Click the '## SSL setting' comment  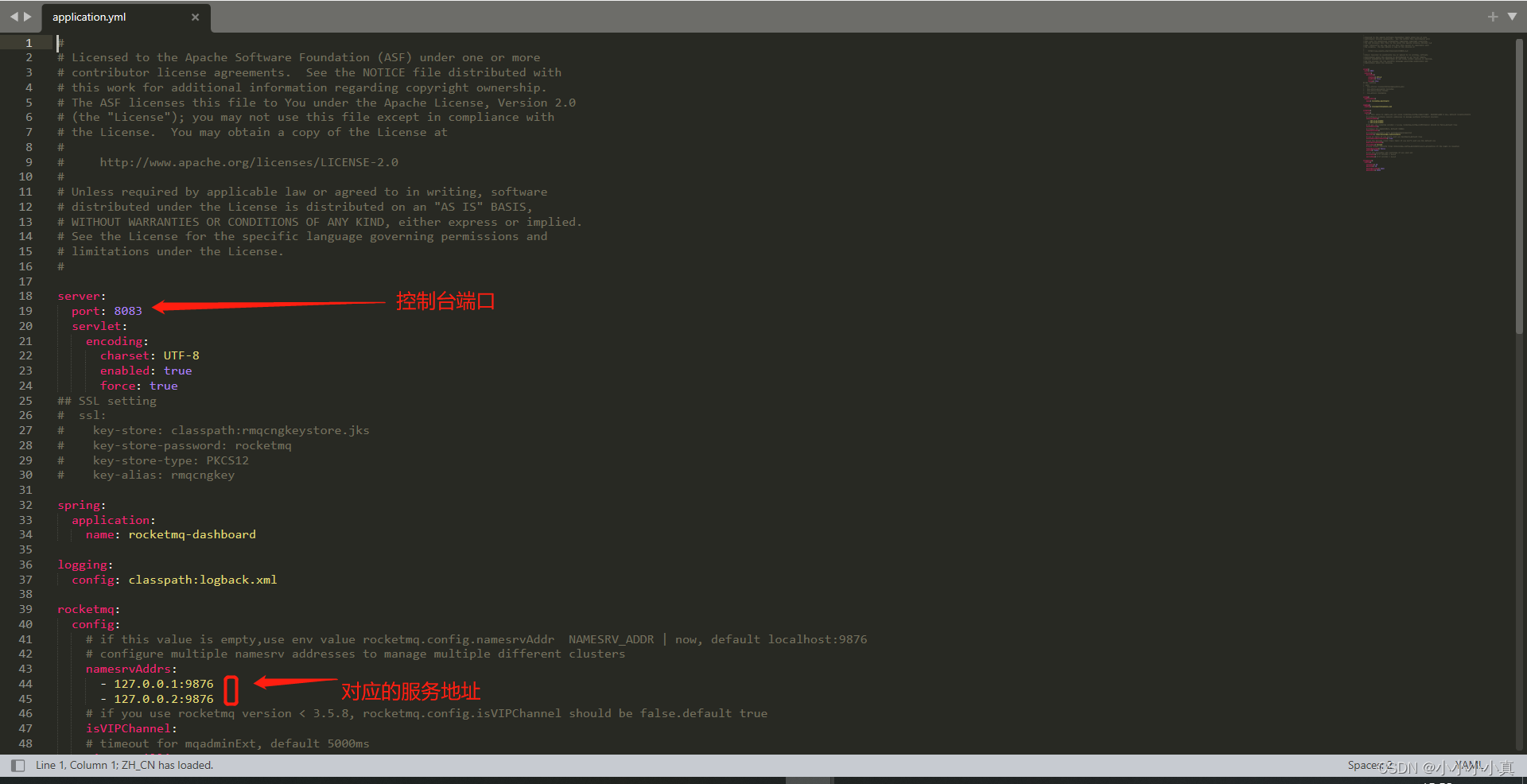click(107, 401)
